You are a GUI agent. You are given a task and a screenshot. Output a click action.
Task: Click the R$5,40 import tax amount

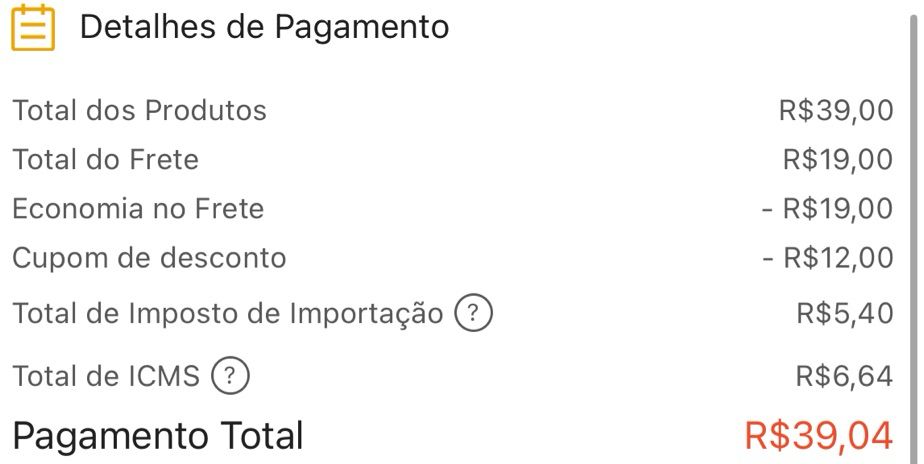coord(844,314)
